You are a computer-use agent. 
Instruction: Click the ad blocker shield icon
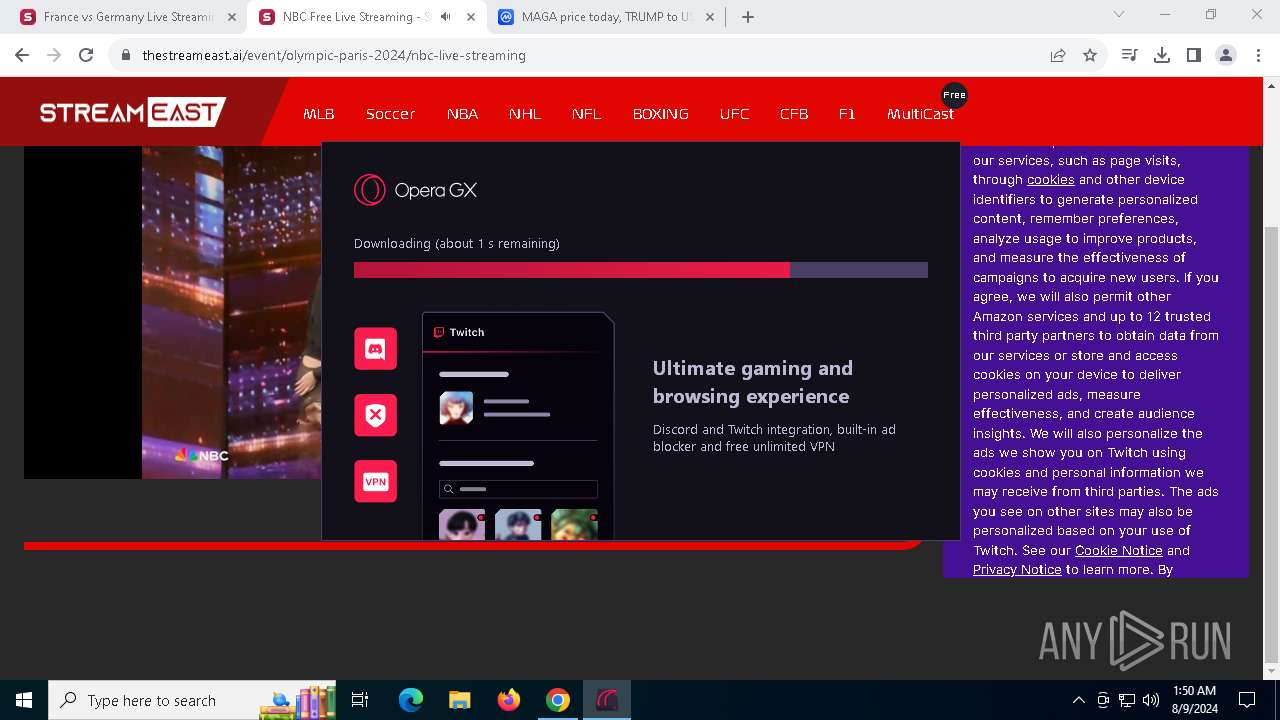[x=376, y=415]
